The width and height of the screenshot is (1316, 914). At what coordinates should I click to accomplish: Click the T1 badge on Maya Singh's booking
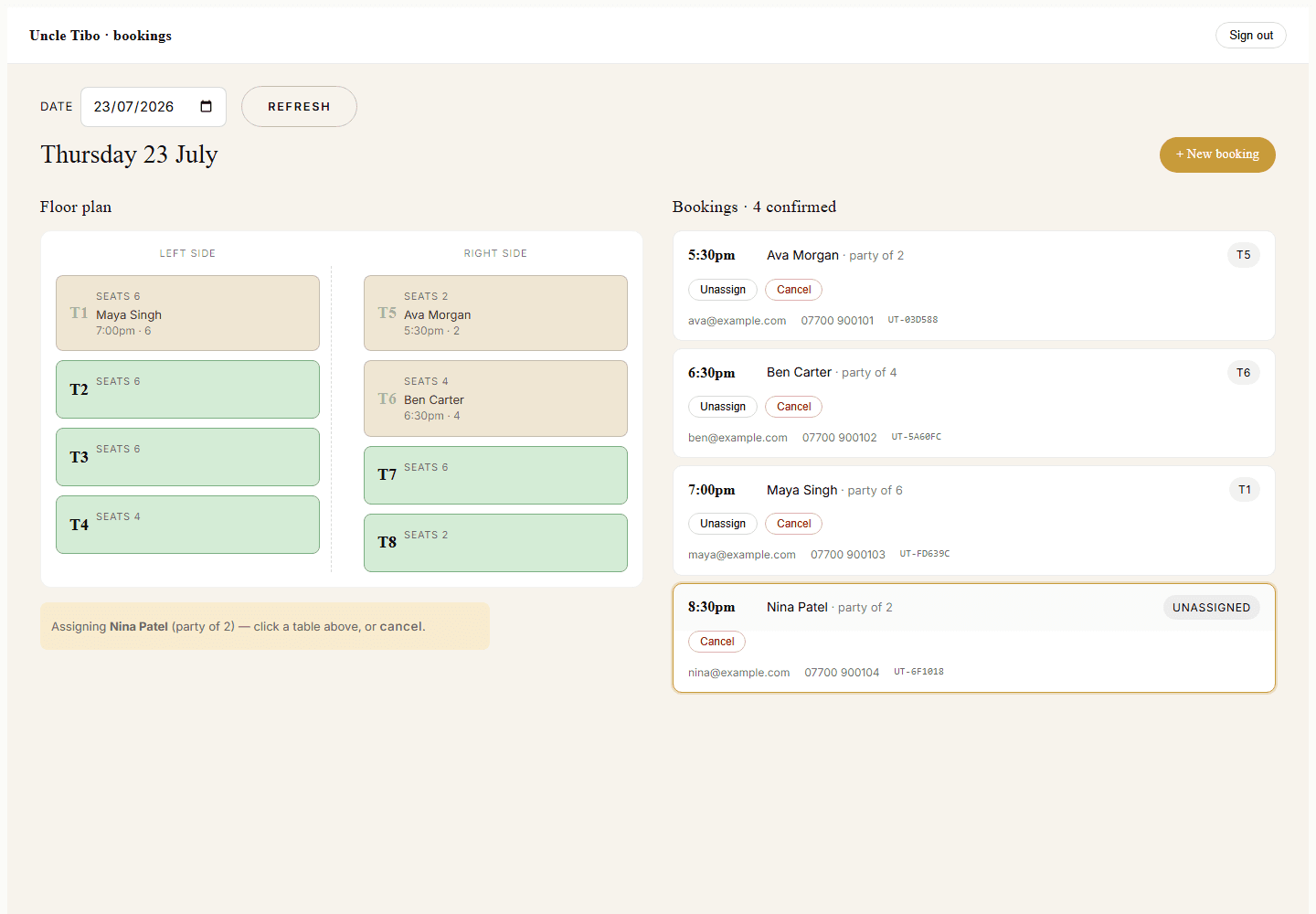1244,490
